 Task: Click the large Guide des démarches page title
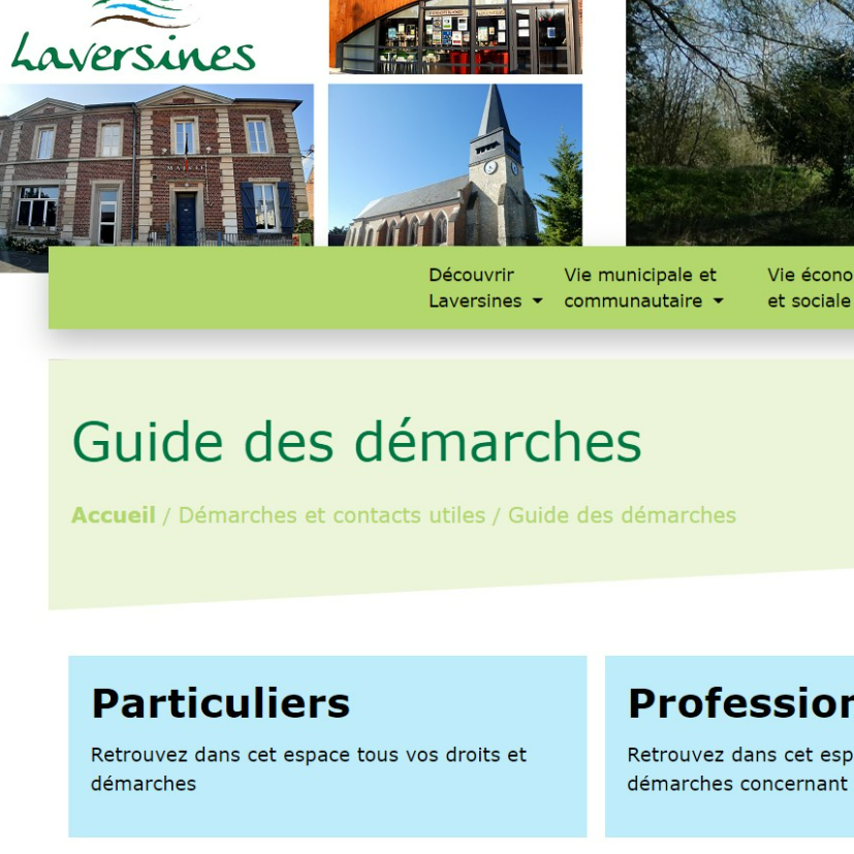[356, 441]
